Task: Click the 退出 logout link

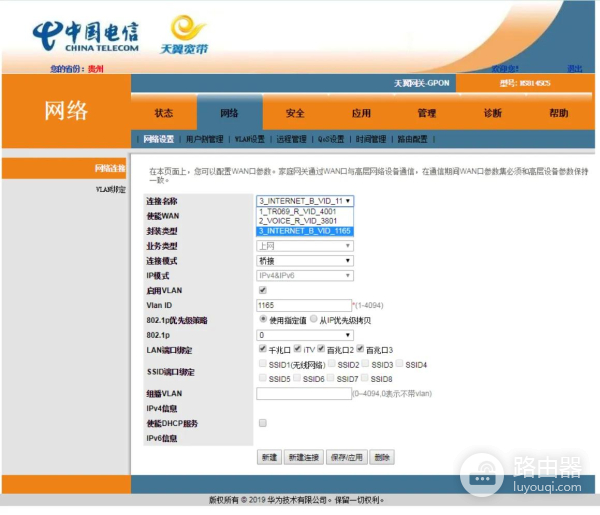Action: (x=575, y=69)
